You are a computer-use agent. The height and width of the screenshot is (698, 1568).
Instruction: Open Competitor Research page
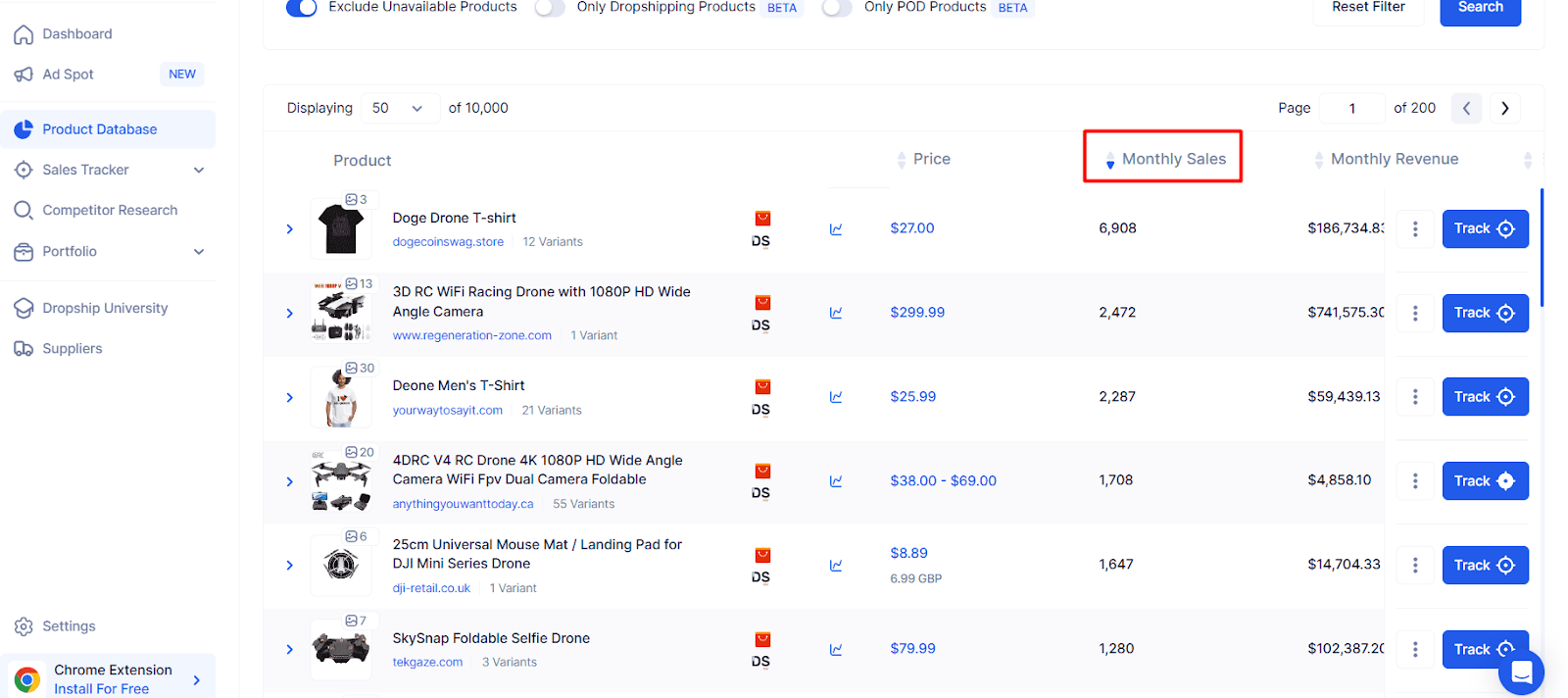pos(95,210)
